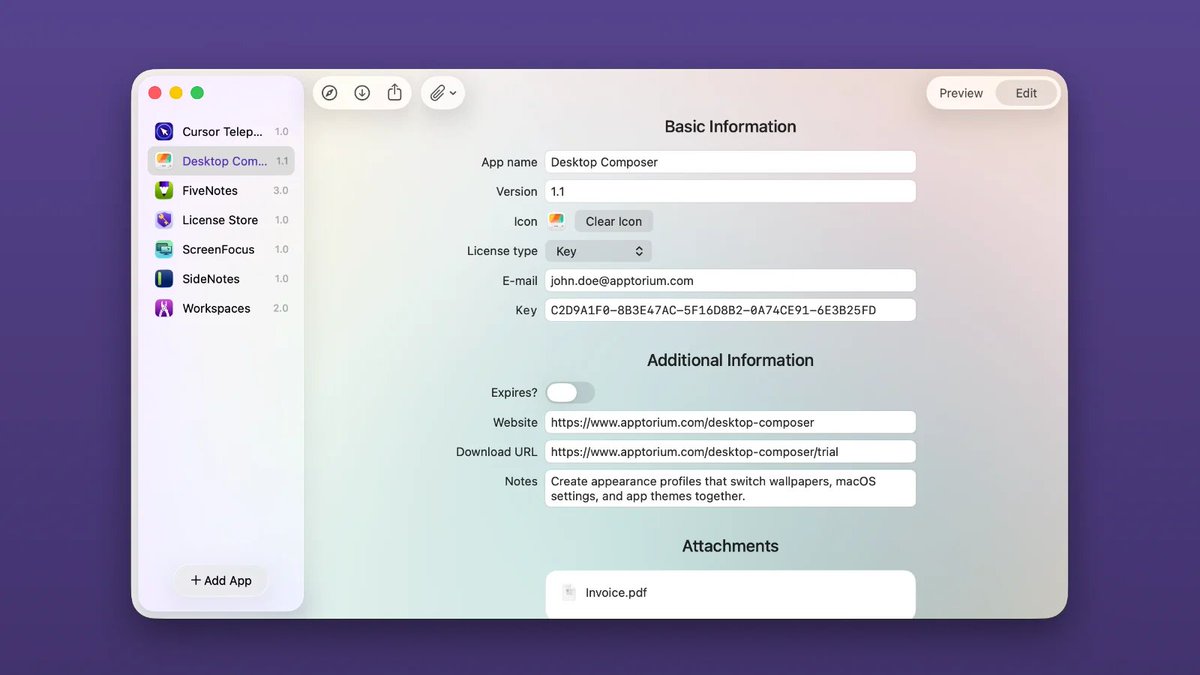
Task: Open the License type dropdown
Action: tap(599, 251)
